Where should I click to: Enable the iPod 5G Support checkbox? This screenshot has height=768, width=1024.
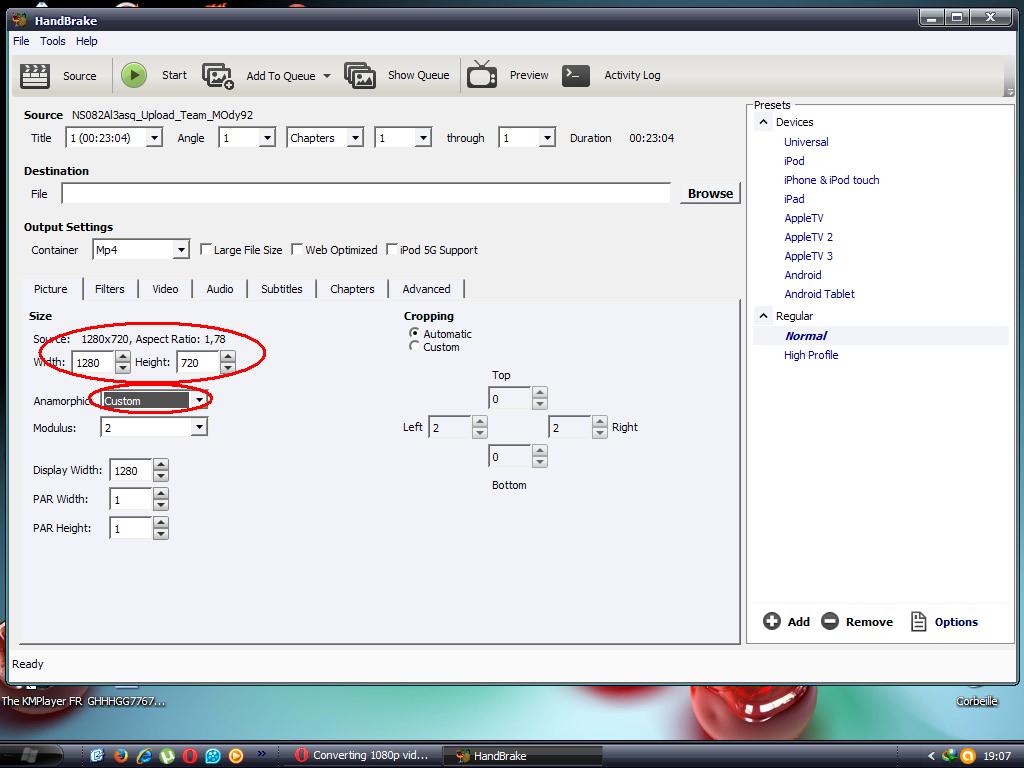coord(392,249)
